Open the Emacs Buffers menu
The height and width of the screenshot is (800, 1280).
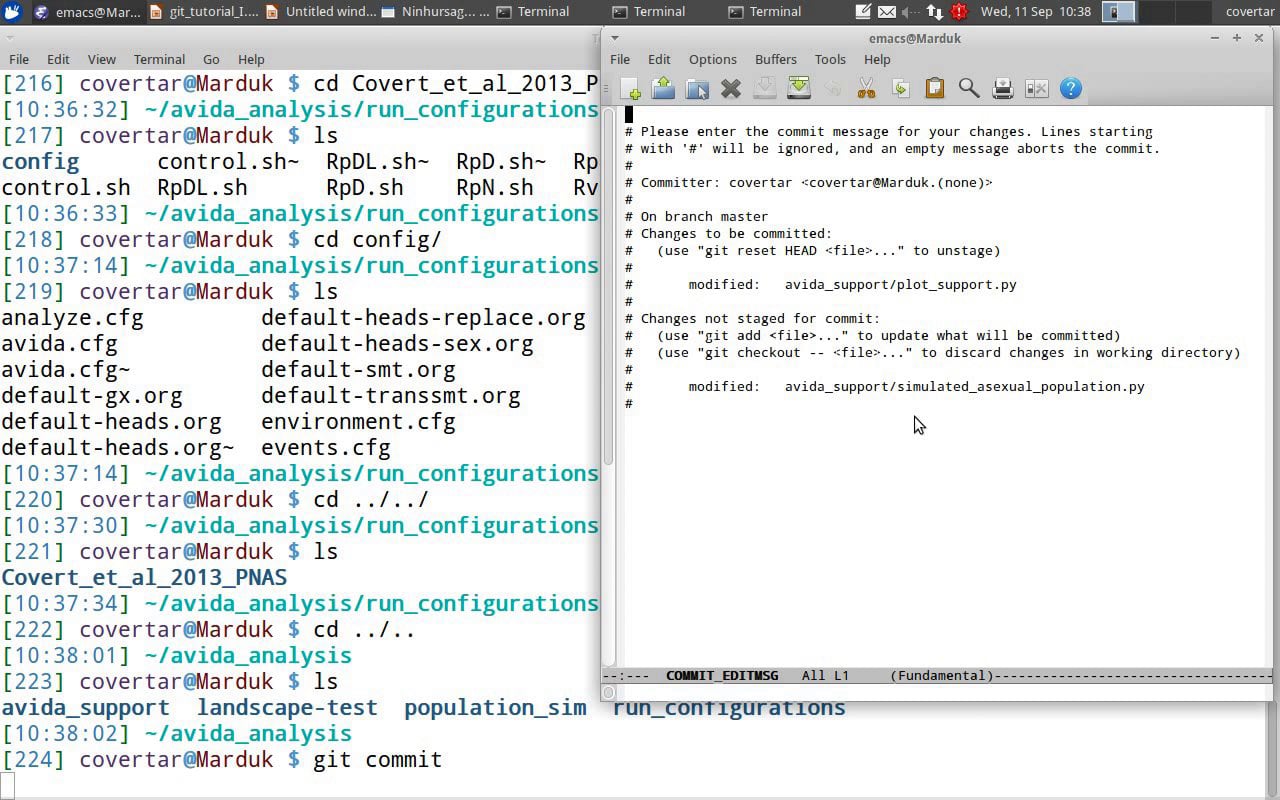pyautogui.click(x=776, y=59)
